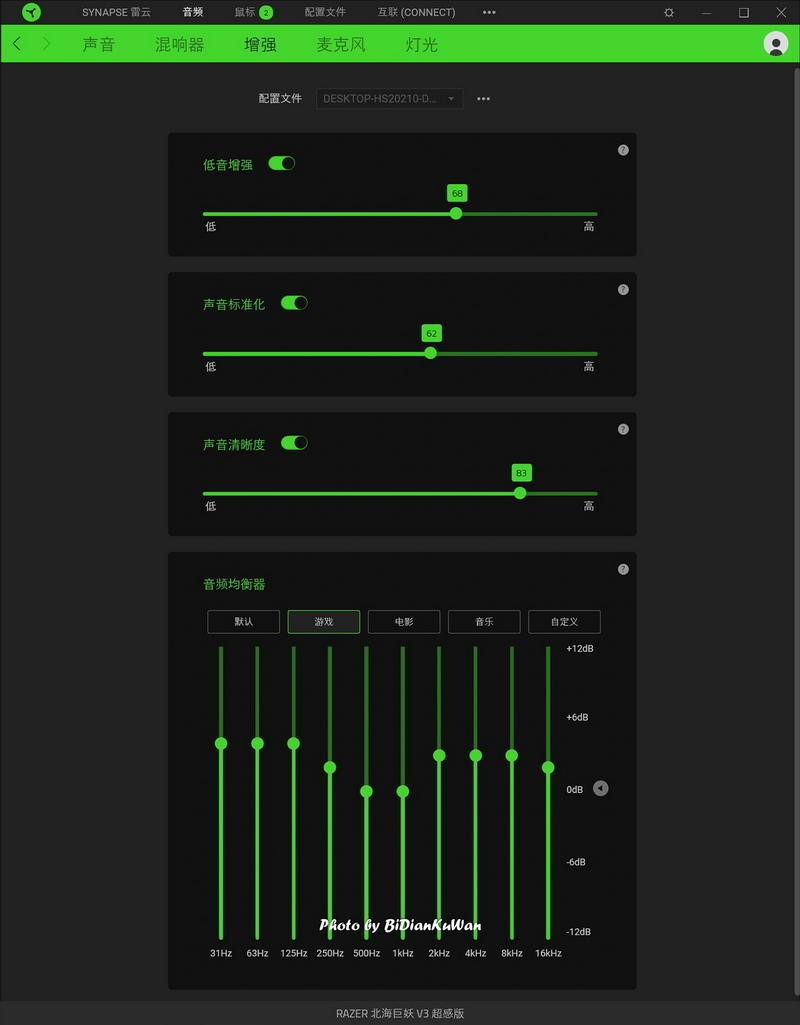This screenshot has width=800, height=1025.
Task: Select the 默认 equalizer preset
Action: point(244,622)
